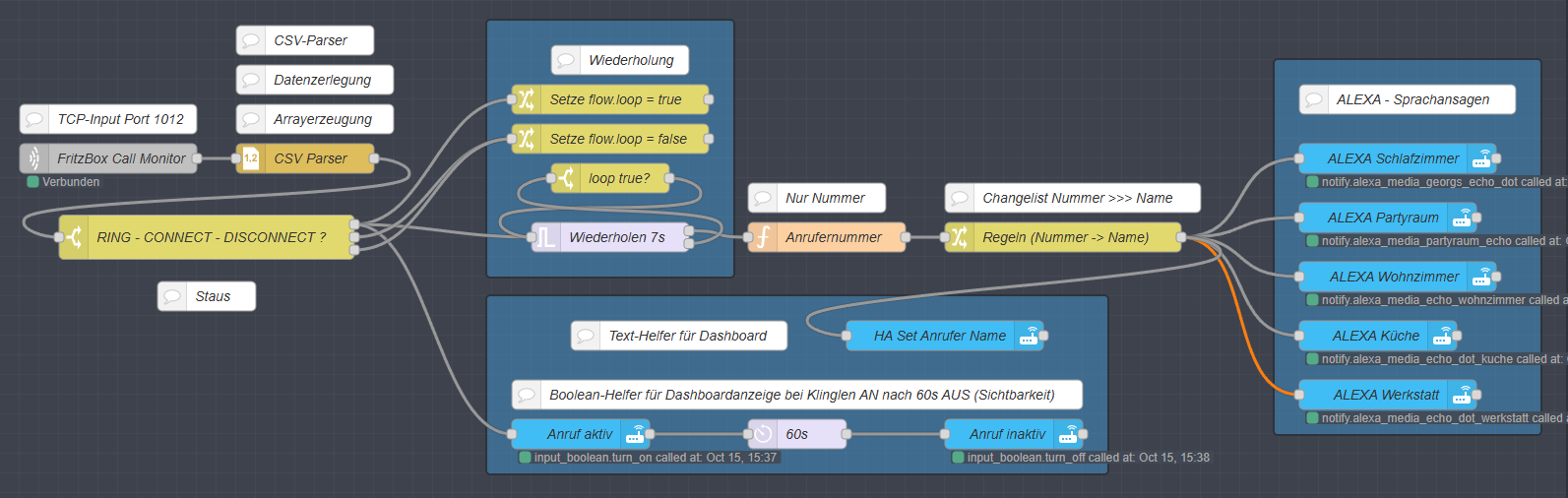Select the 'Setze flow.loop = false' node

[617, 139]
